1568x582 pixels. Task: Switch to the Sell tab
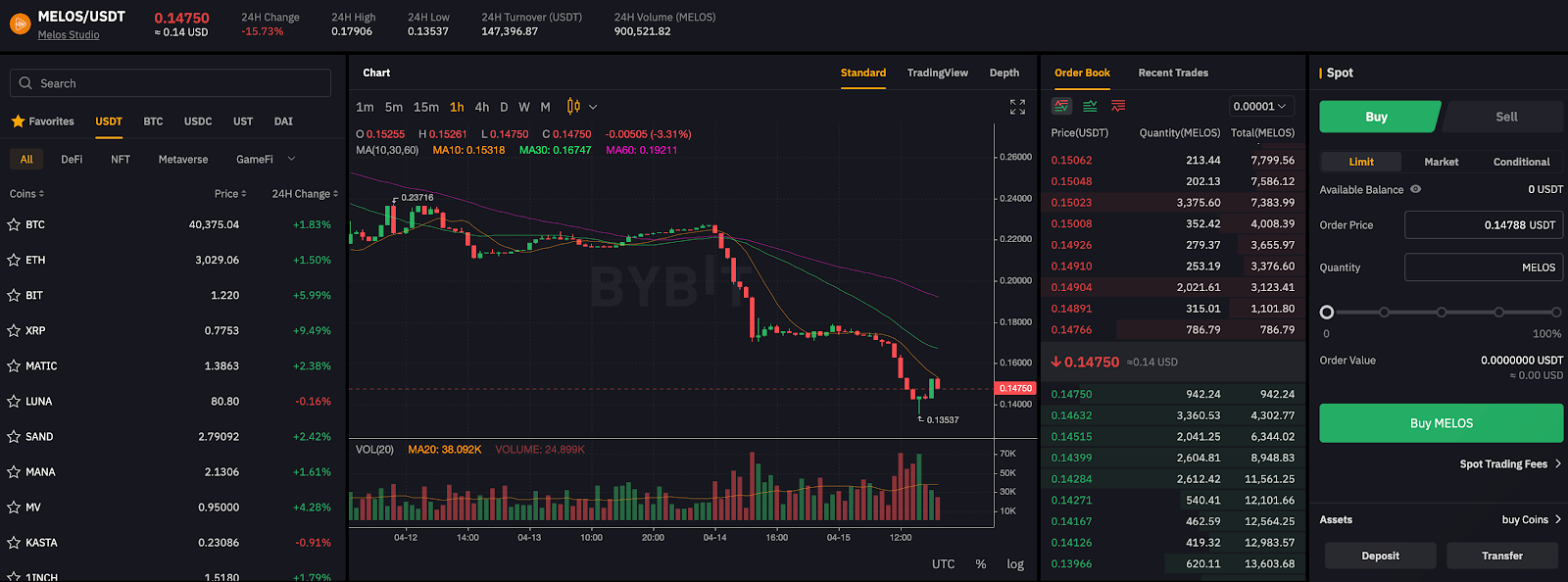[1506, 117]
